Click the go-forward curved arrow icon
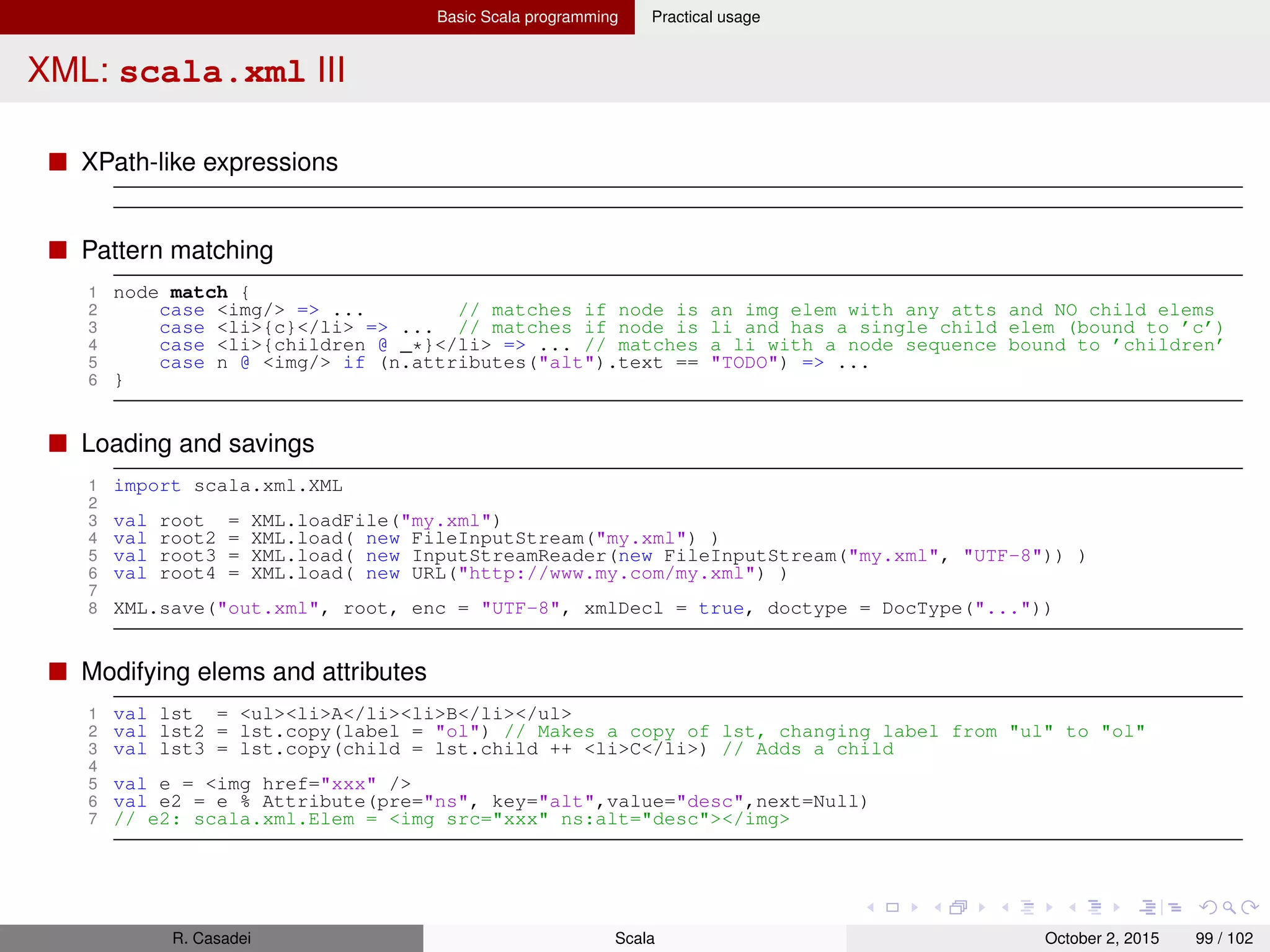 coord(1250,907)
